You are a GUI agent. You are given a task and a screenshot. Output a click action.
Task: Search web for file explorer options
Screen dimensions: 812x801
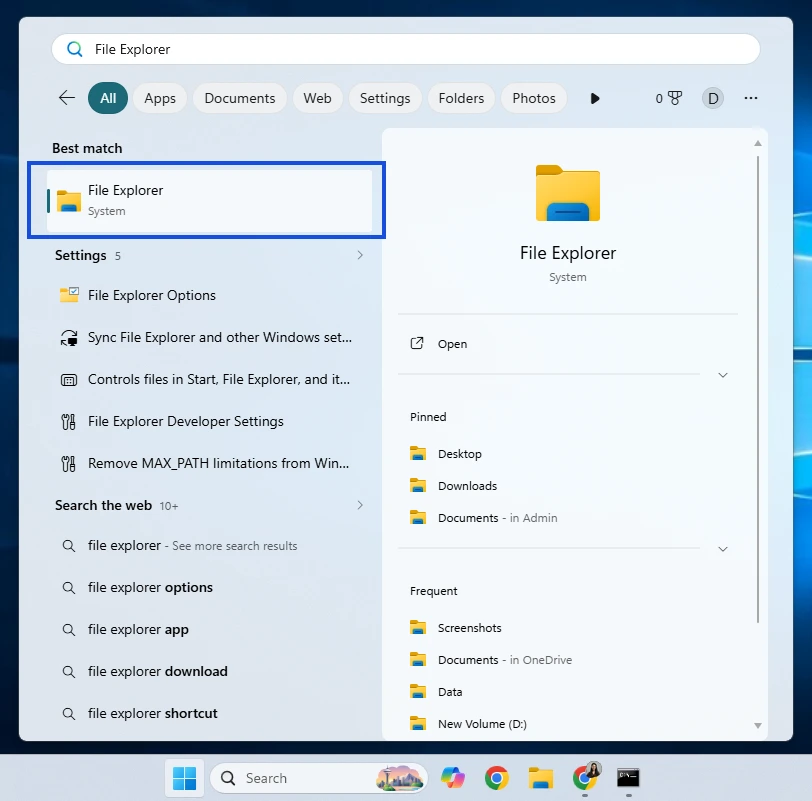pos(209,588)
